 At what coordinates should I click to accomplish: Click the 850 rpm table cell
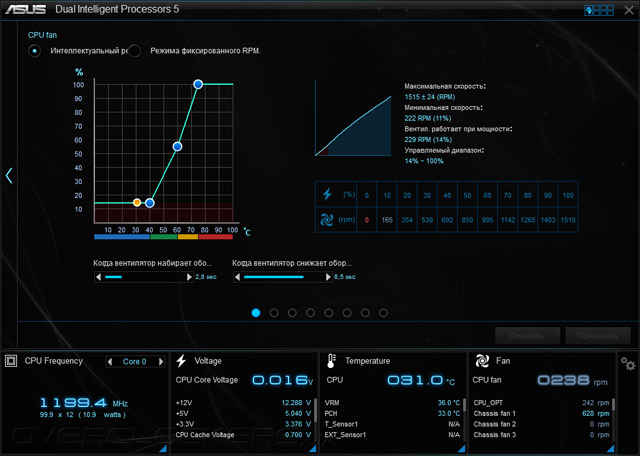click(467, 220)
